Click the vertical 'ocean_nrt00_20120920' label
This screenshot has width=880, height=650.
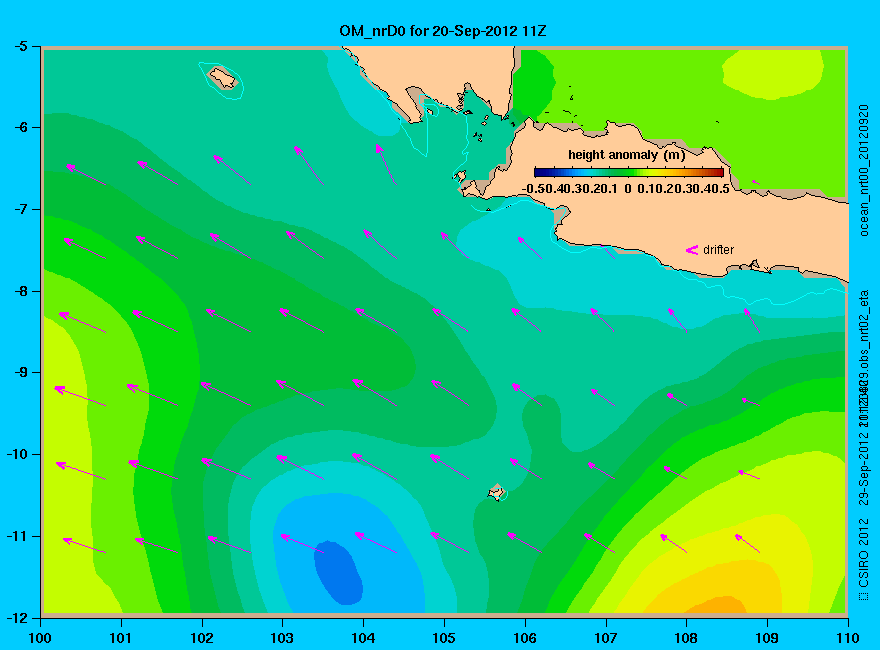(864, 170)
